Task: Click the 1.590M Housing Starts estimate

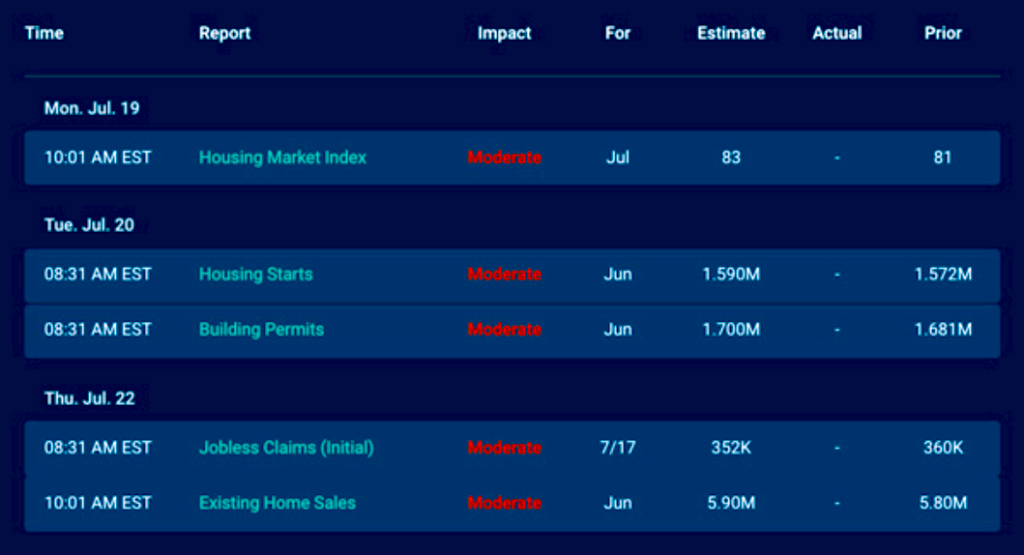Action: coord(731,274)
